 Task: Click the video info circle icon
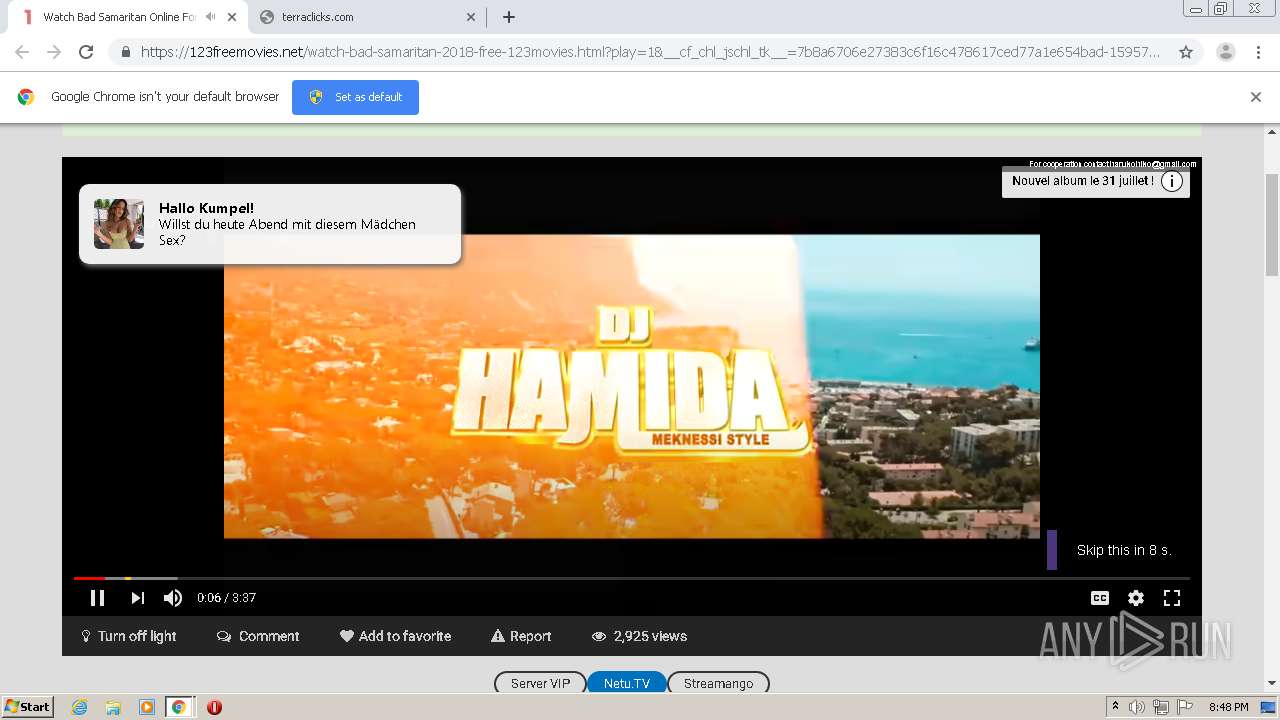click(1172, 181)
